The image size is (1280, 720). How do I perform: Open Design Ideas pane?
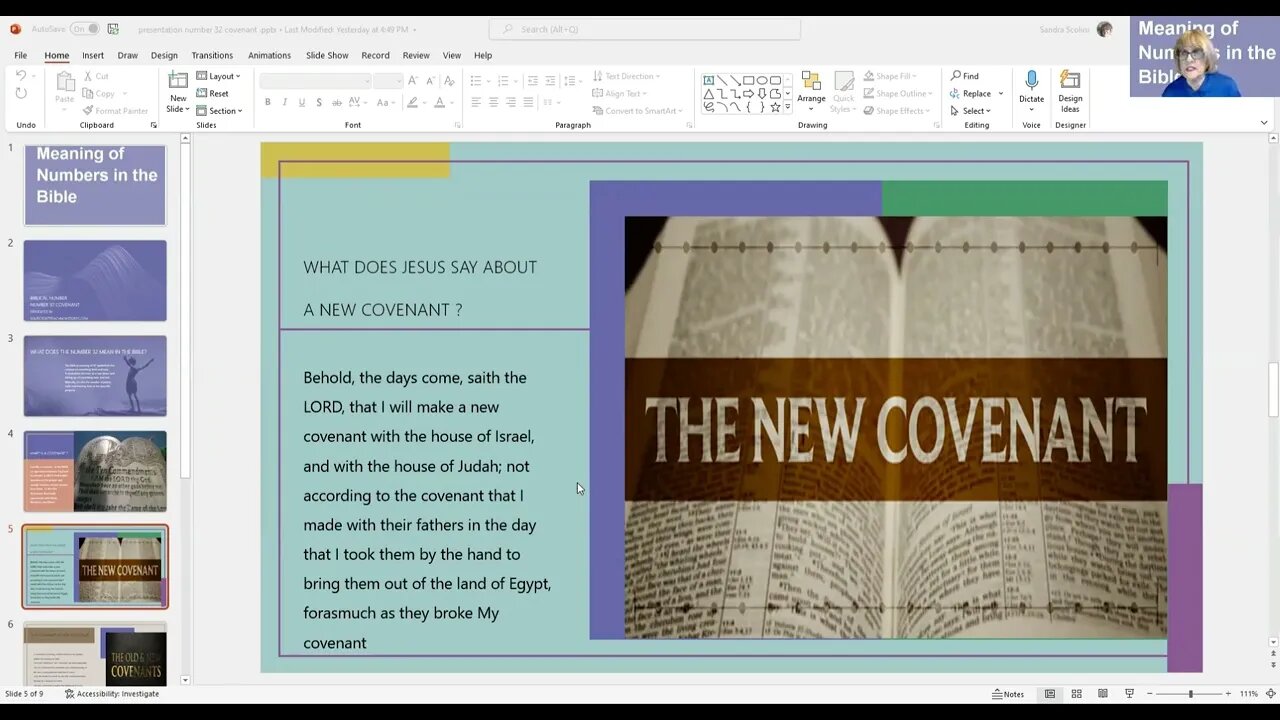click(1070, 91)
